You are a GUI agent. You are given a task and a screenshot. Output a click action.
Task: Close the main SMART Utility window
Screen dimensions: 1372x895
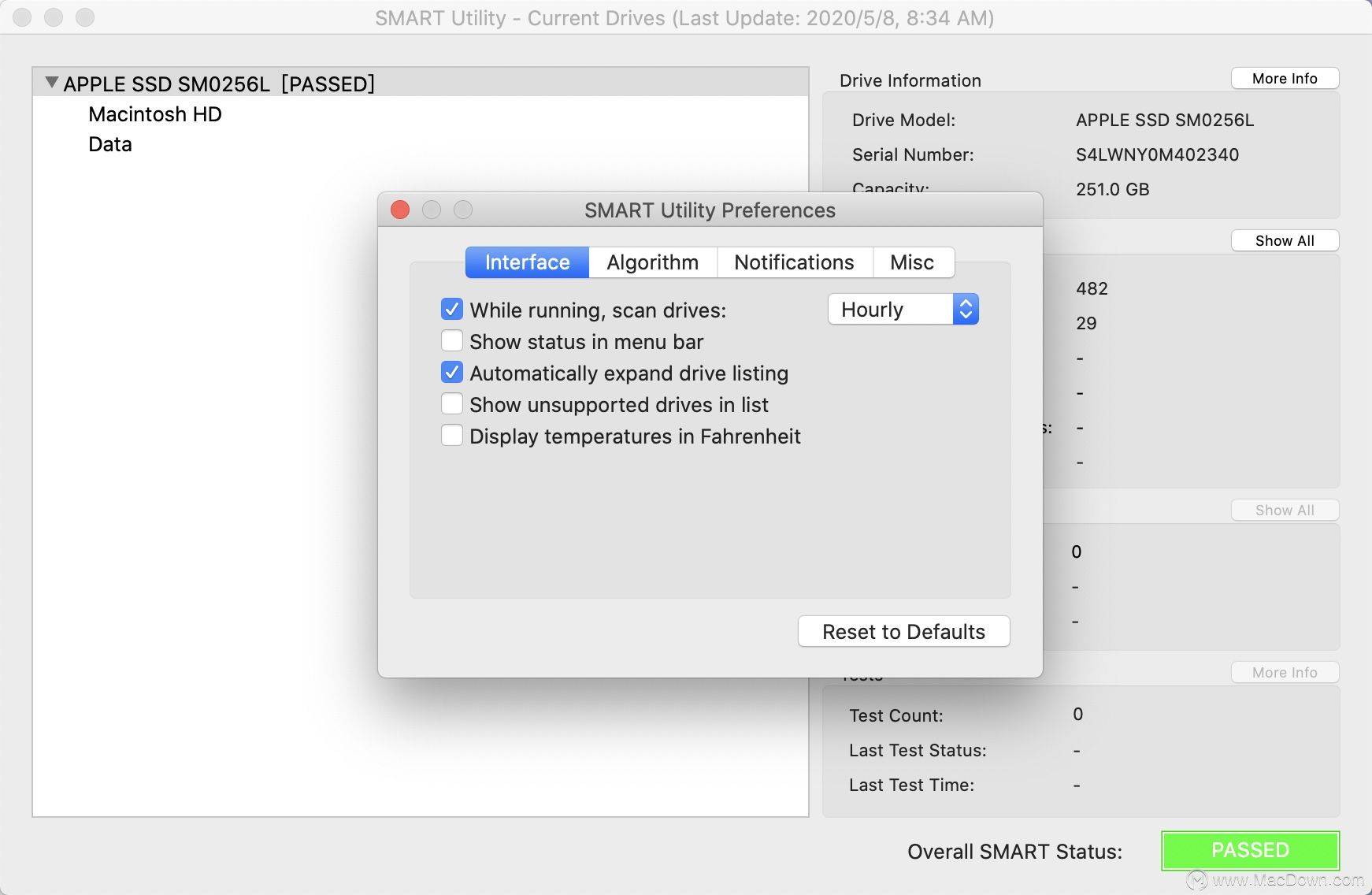point(22,17)
